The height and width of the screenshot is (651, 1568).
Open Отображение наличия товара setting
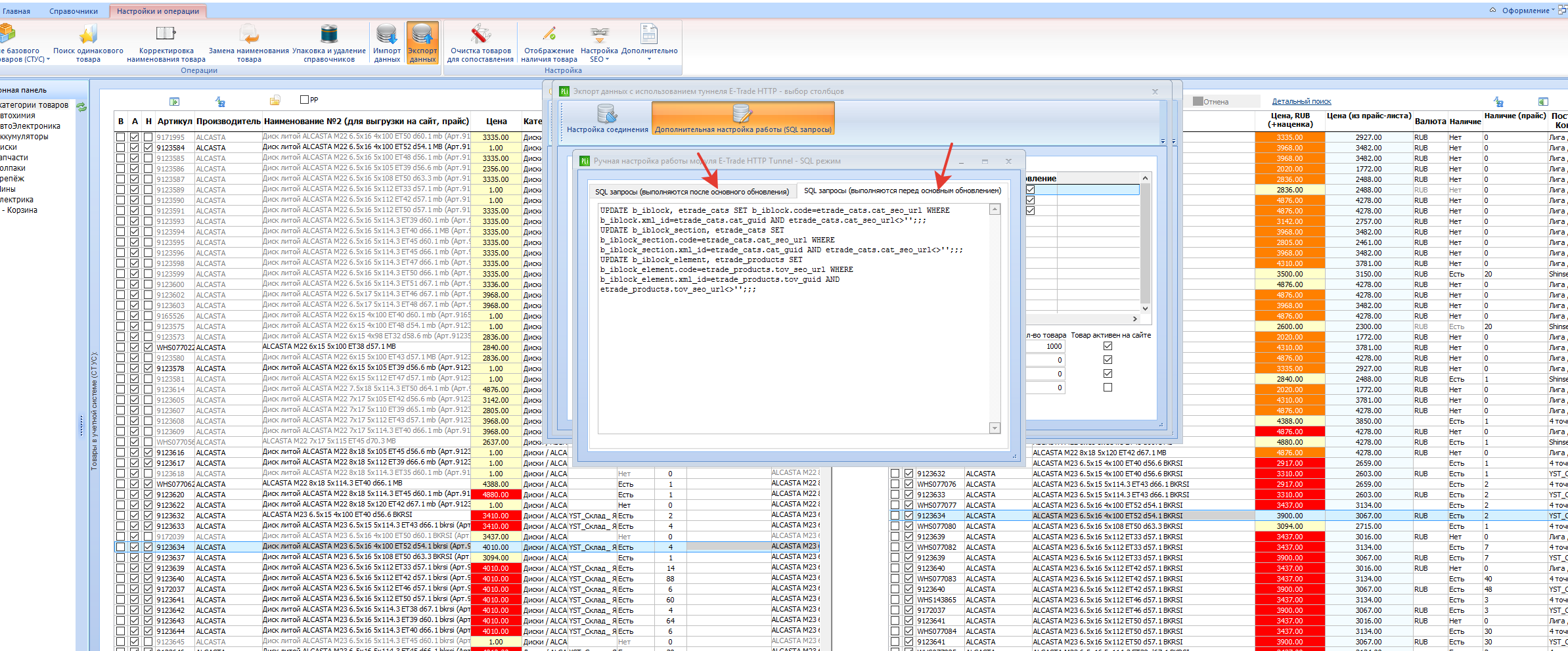pos(549,43)
